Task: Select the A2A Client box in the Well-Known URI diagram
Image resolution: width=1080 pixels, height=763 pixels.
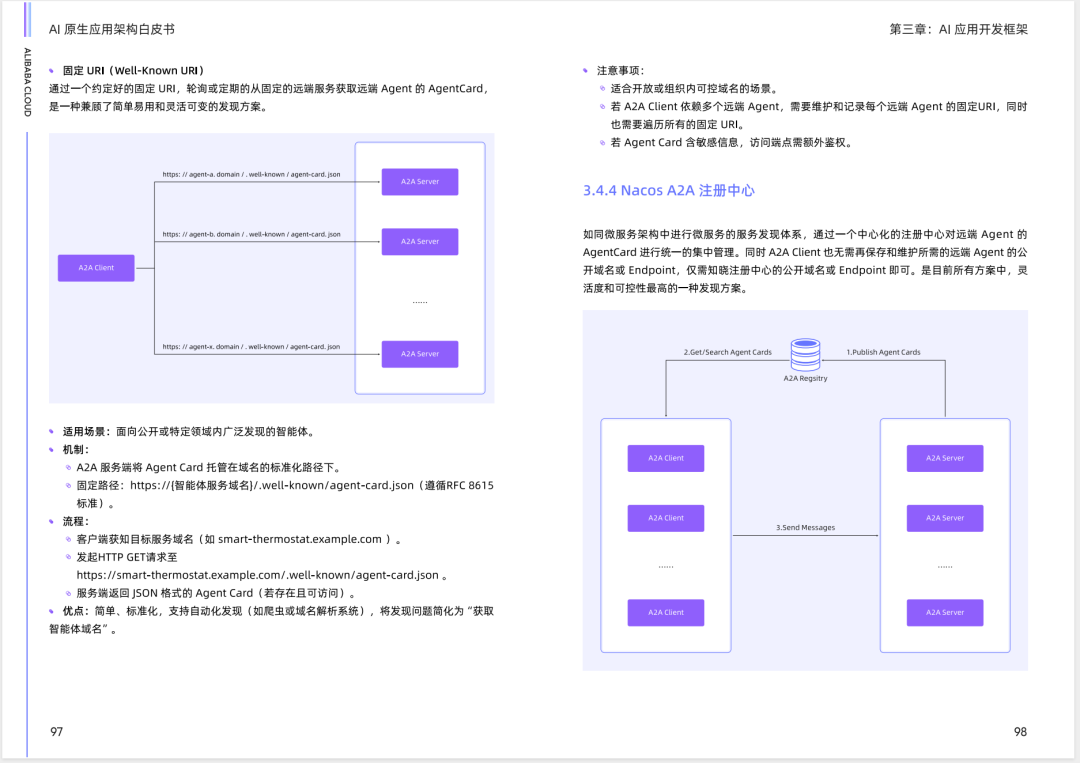Action: (96, 268)
